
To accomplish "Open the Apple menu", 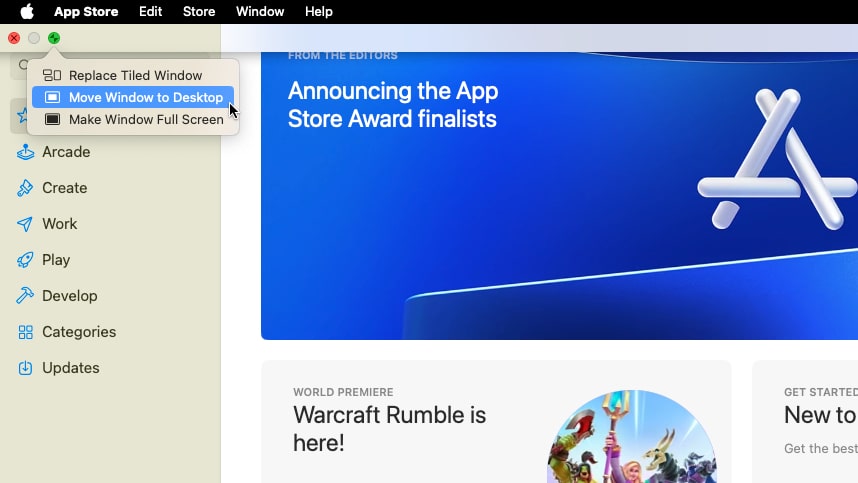I will pyautogui.click(x=27, y=11).
